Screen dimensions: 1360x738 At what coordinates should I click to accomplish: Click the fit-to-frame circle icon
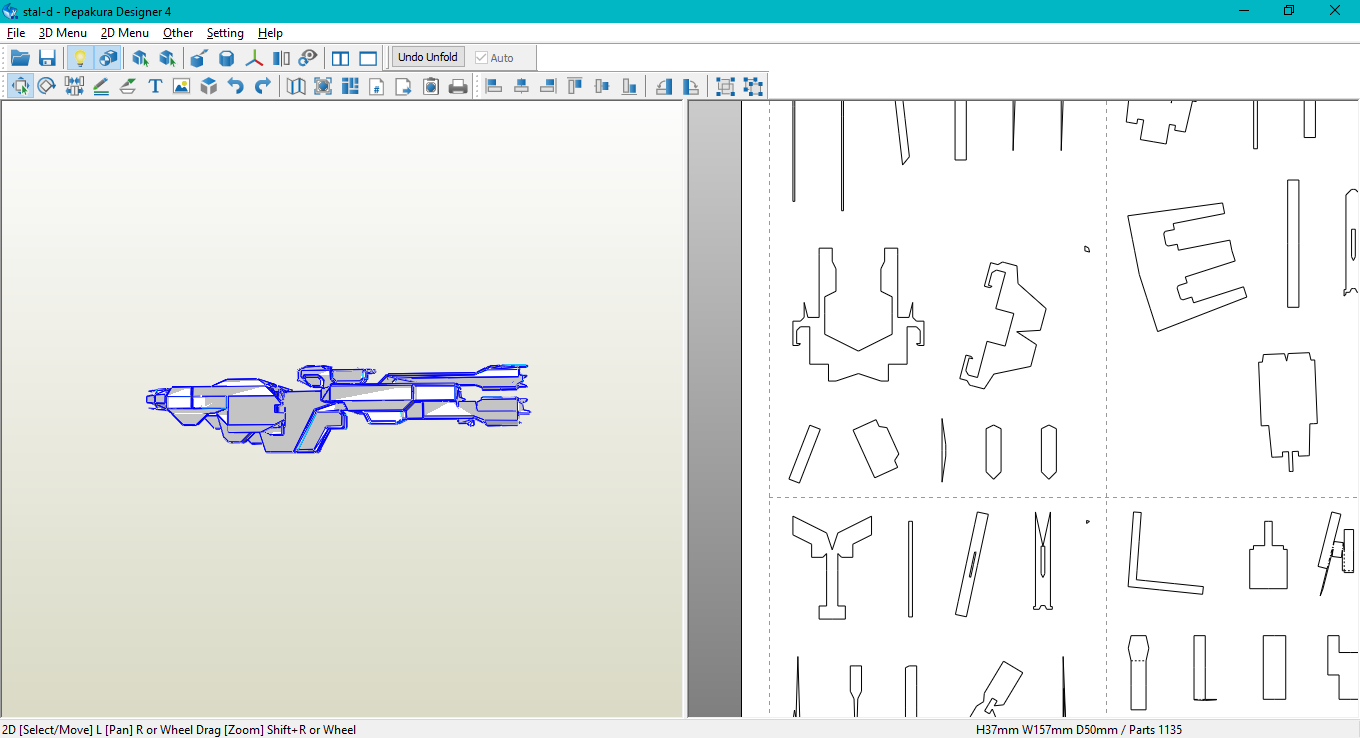tap(323, 86)
